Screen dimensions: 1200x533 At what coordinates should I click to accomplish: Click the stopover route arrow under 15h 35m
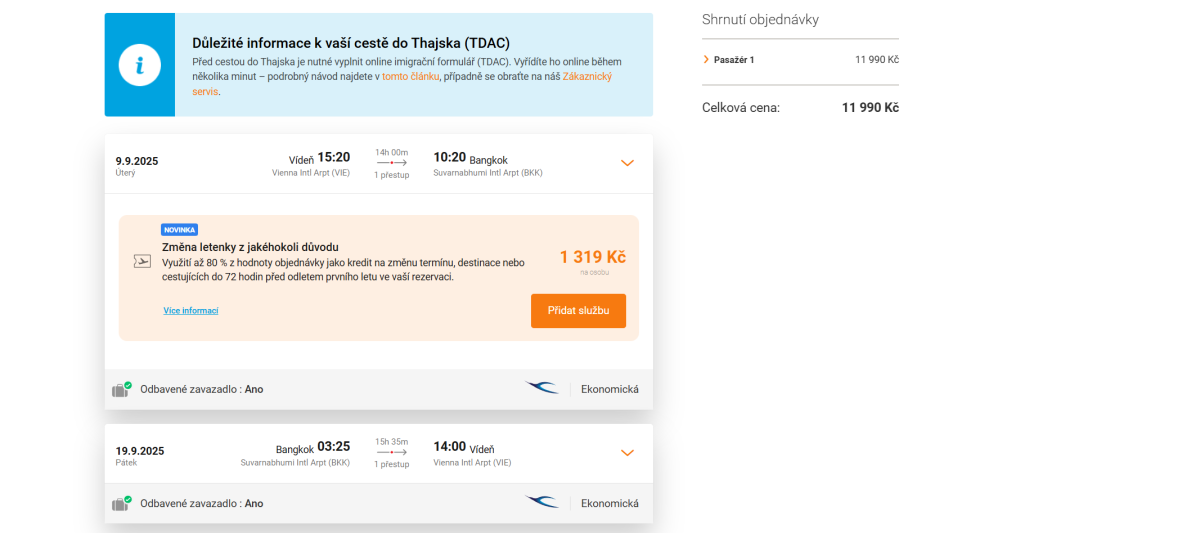[x=391, y=452]
